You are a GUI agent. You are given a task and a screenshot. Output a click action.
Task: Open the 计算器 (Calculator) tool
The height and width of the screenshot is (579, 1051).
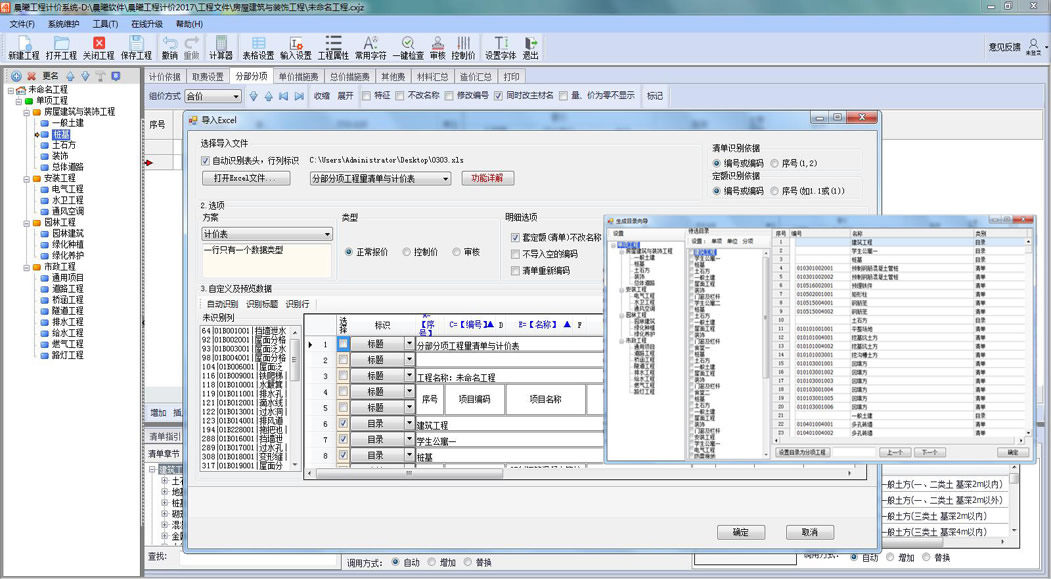point(220,46)
